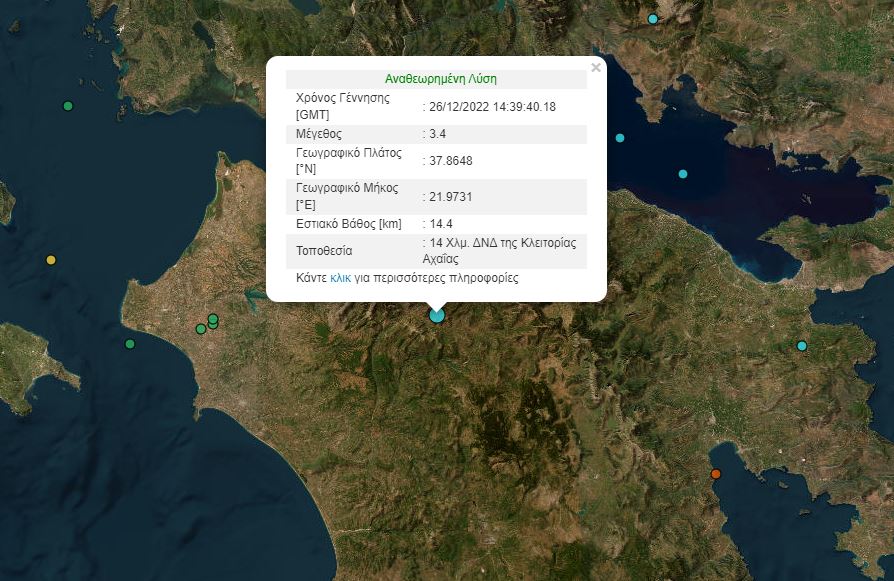Click the green earthquake marker at the upper left sea
The width and height of the screenshot is (894, 581).
pos(67,103)
